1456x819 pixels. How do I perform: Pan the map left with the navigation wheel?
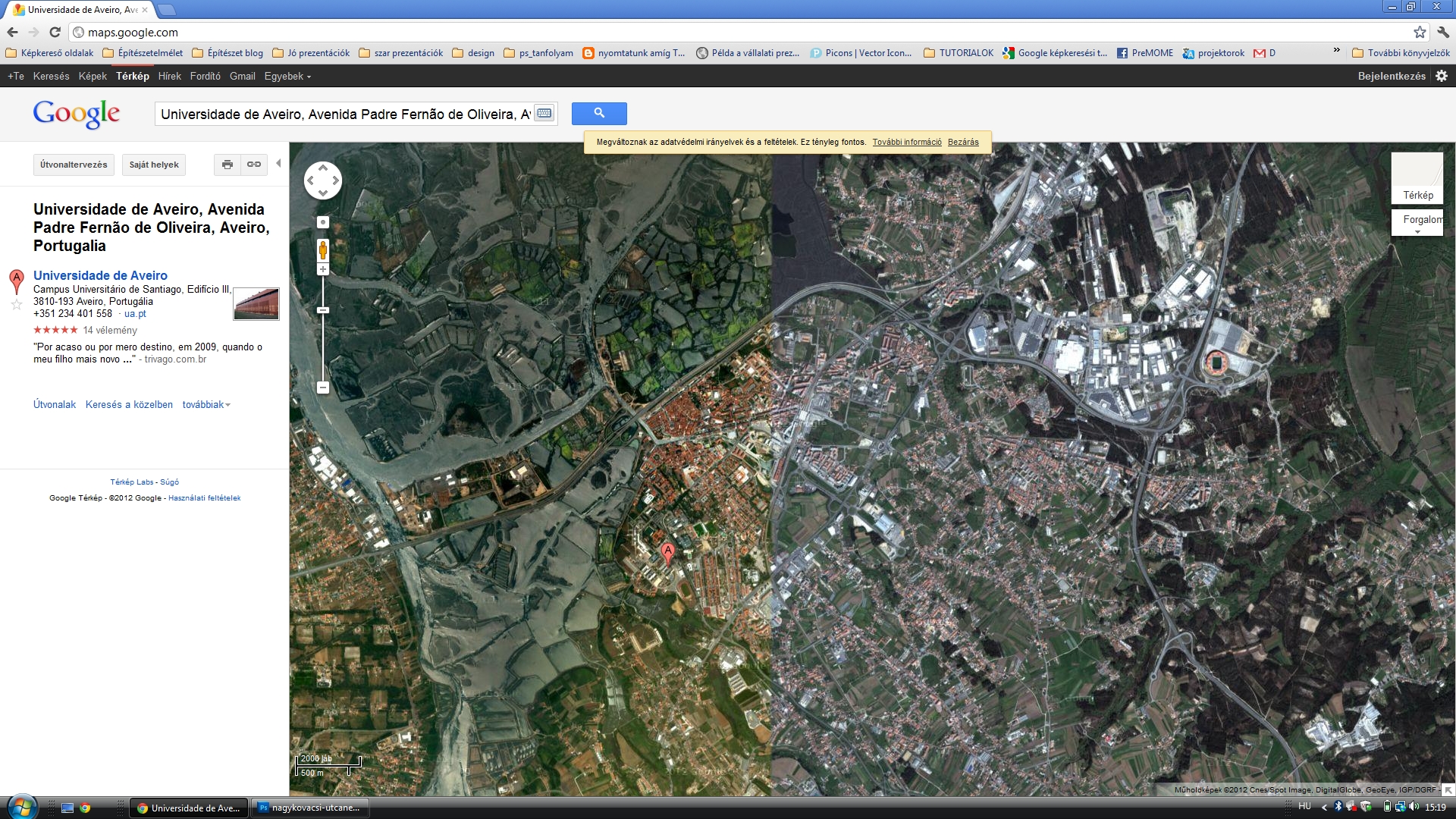coord(311,180)
